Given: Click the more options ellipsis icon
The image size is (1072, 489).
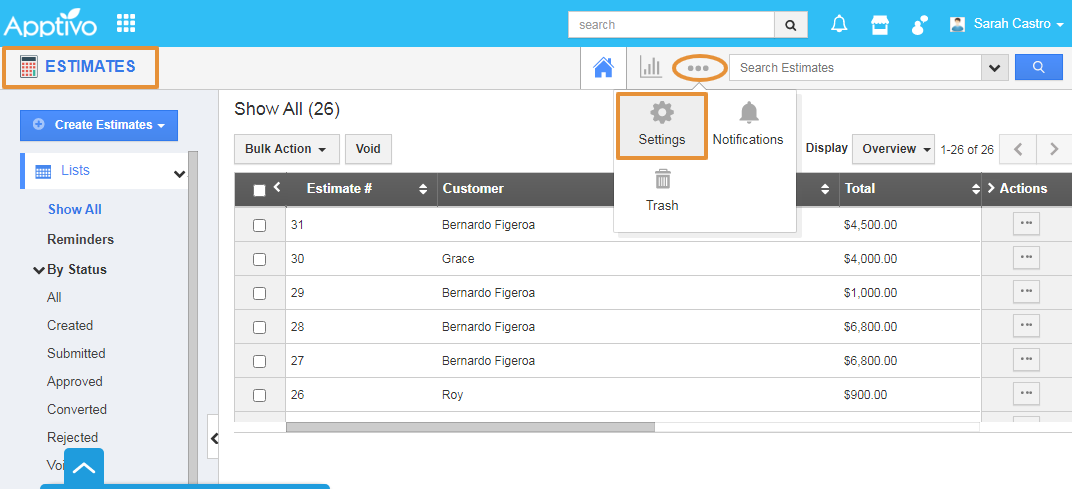Looking at the screenshot, I should click(698, 68).
